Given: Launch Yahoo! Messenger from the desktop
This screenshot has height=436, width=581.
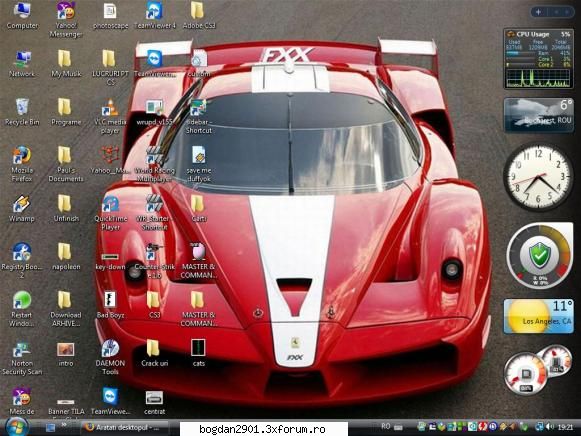Looking at the screenshot, I should 66,19.
